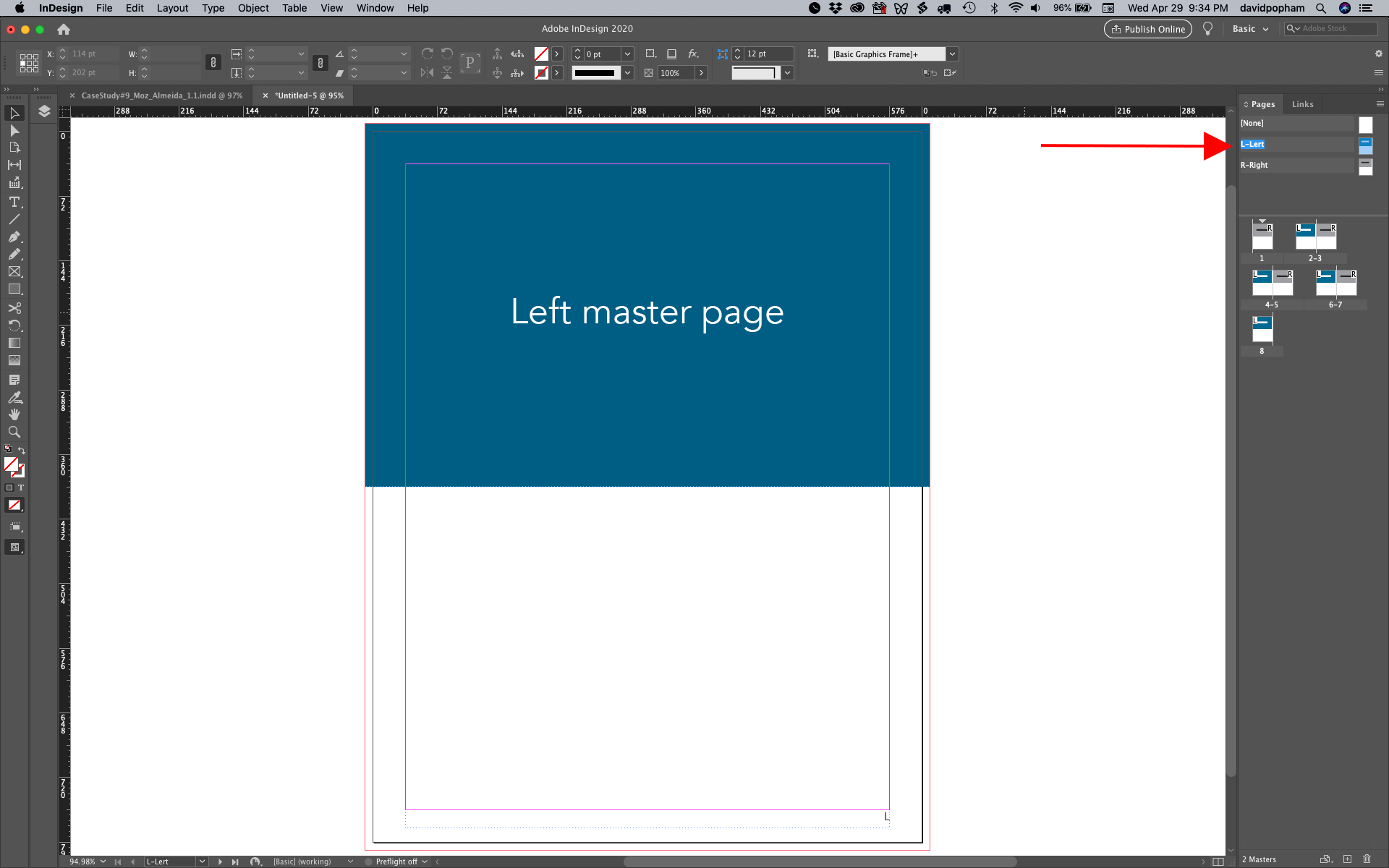Toggle the constrain proportions link for width and height
This screenshot has height=868, width=1389.
(x=213, y=62)
